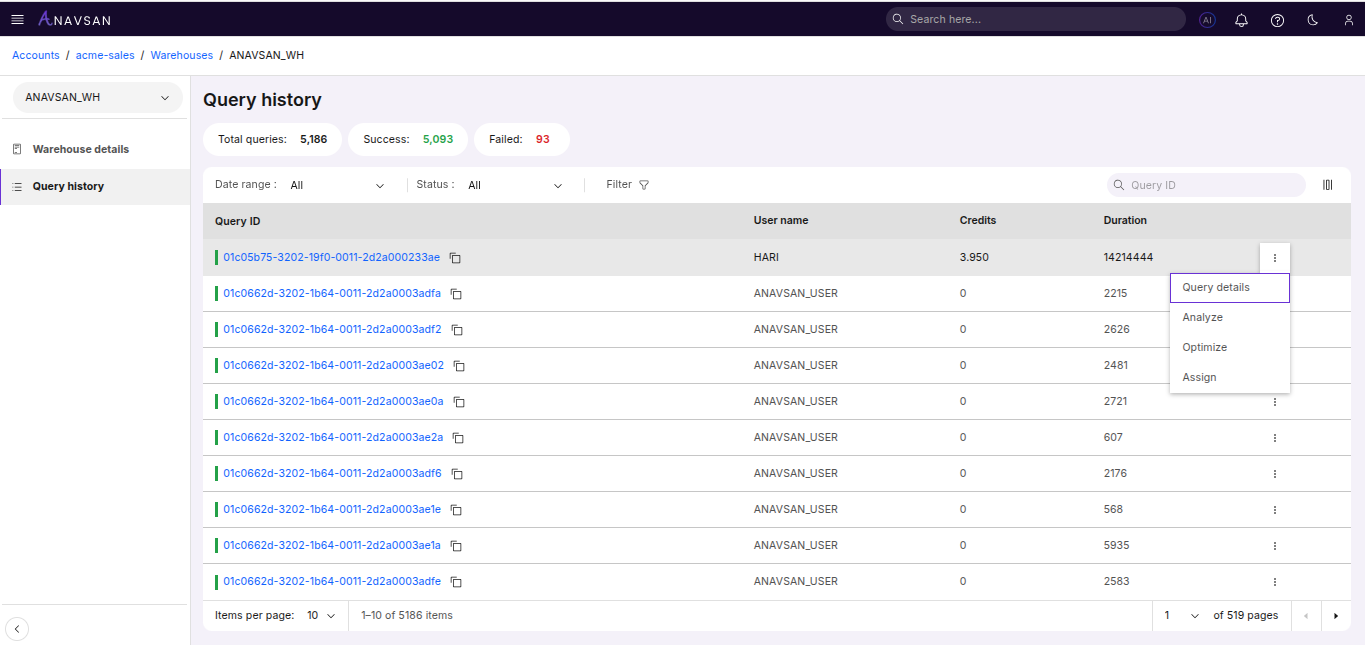Click the Query ID search field
The image size is (1365, 645).
click(1213, 185)
